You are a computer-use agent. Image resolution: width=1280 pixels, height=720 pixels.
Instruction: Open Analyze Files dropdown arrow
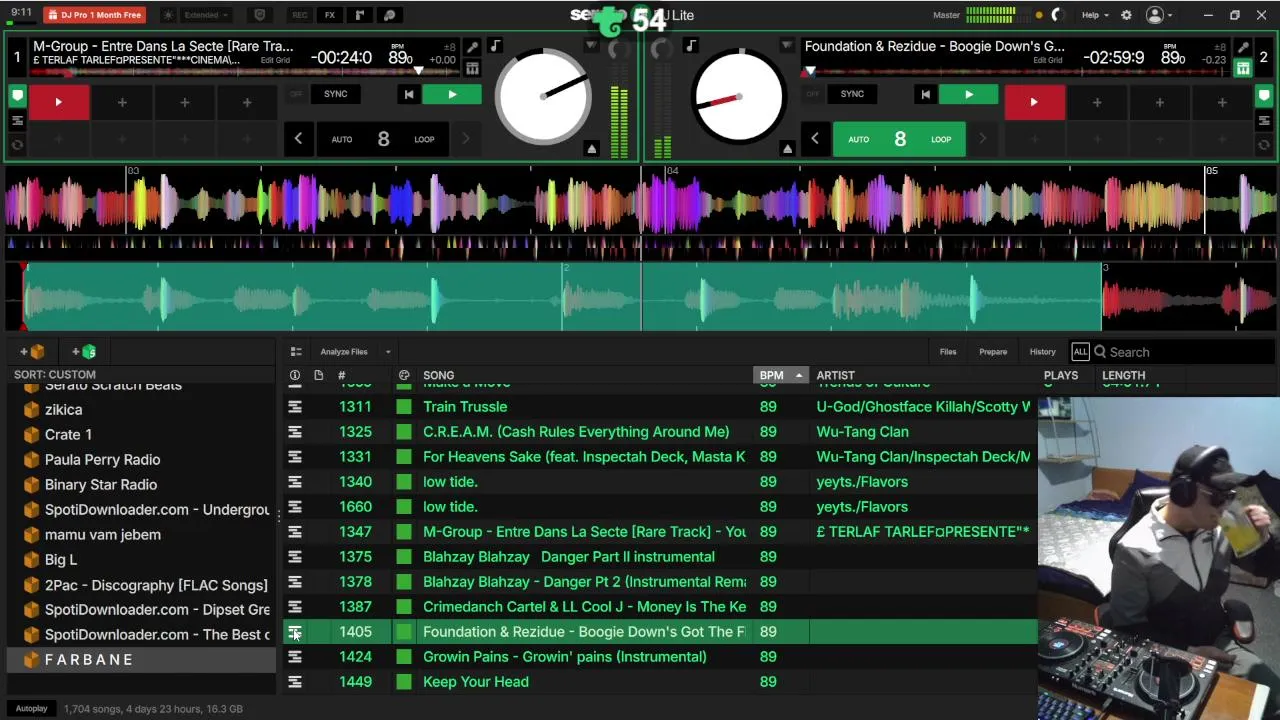click(388, 352)
